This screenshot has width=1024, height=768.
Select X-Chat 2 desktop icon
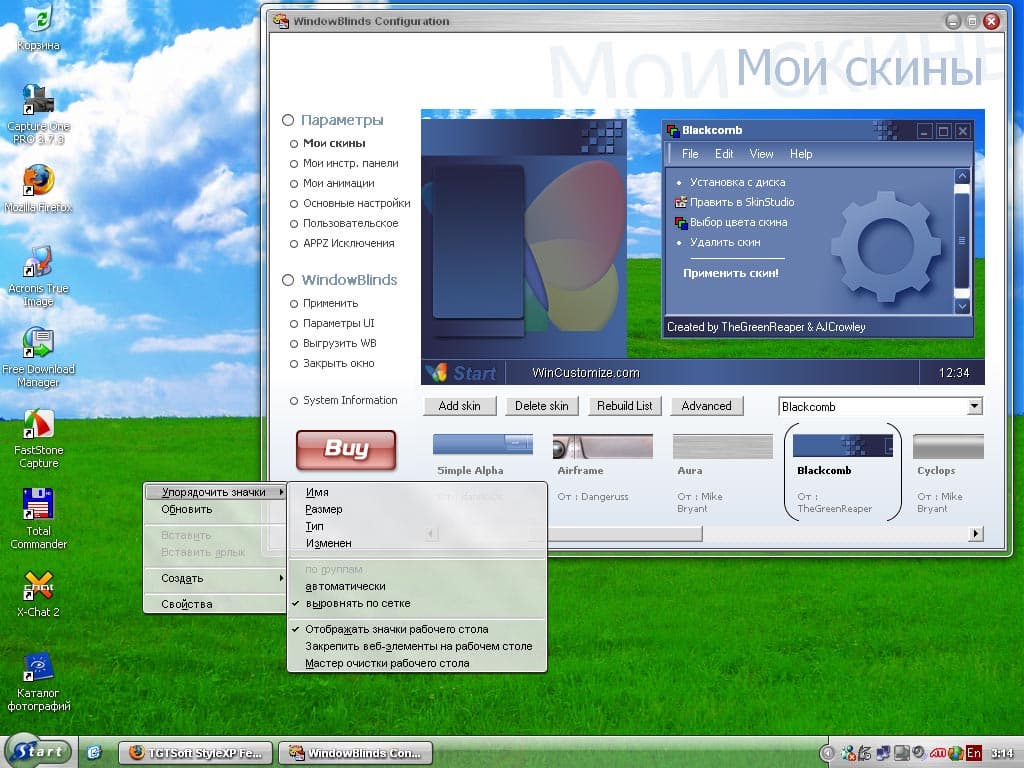pyautogui.click(x=39, y=593)
